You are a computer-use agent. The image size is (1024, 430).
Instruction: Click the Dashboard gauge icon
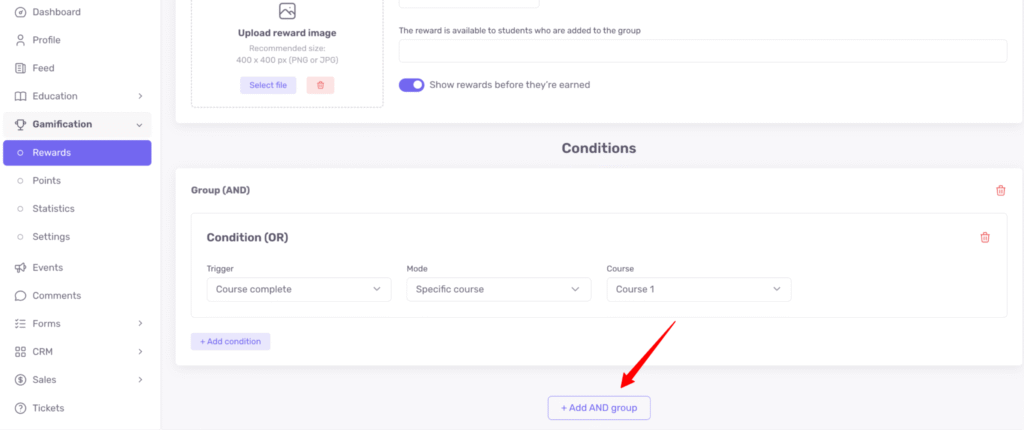click(x=21, y=12)
